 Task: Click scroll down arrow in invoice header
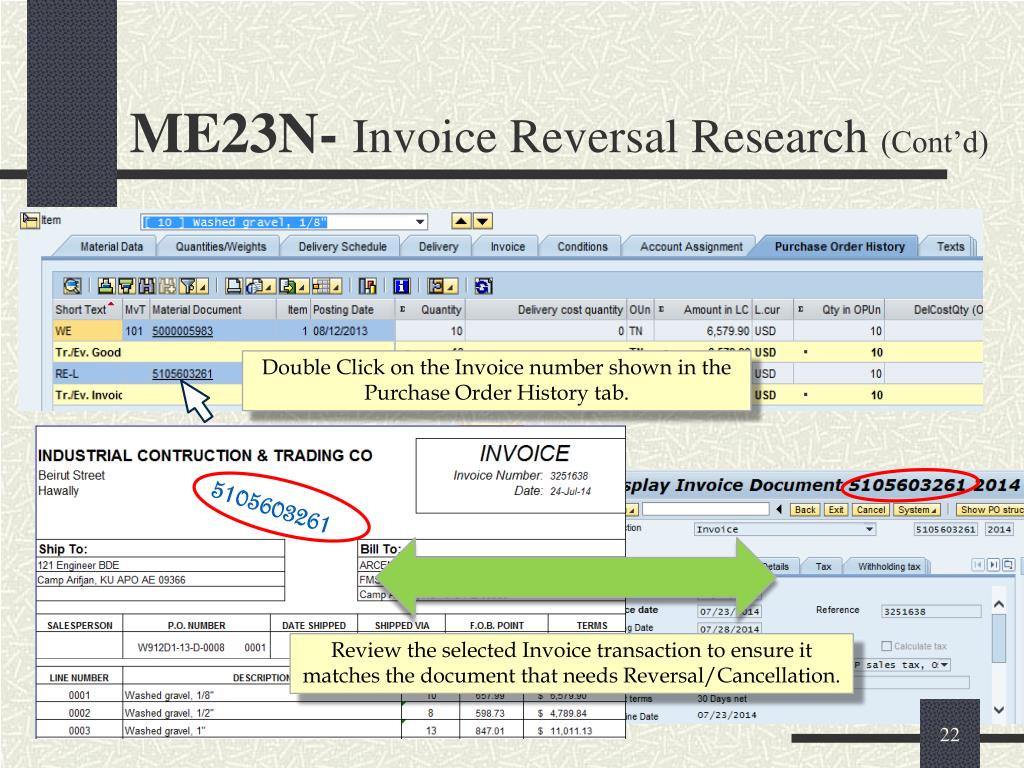[x=999, y=709]
